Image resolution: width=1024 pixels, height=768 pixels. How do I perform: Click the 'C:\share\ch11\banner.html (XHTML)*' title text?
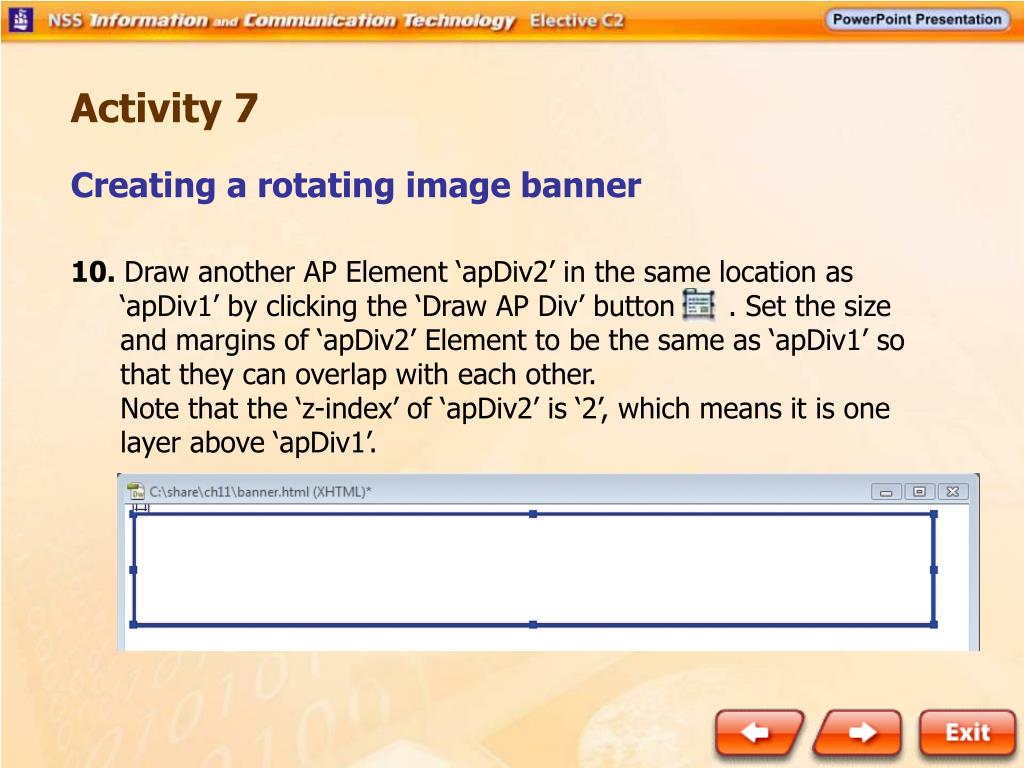click(261, 492)
